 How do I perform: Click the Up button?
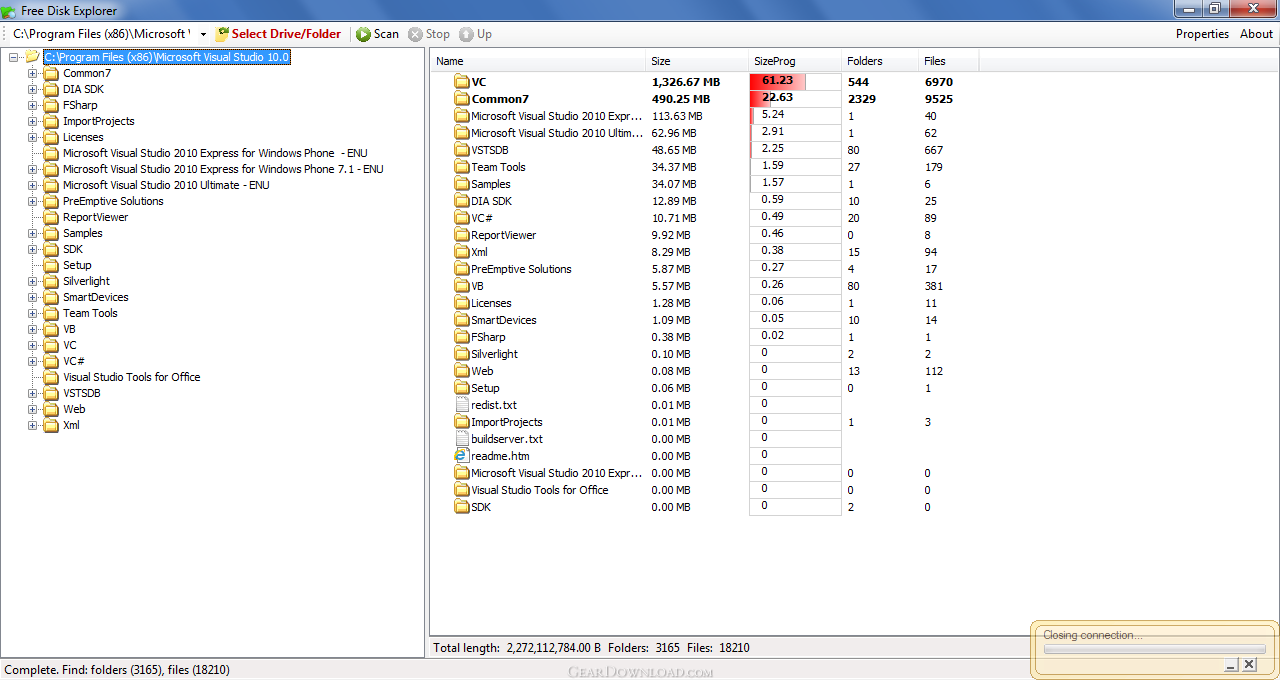(x=476, y=34)
